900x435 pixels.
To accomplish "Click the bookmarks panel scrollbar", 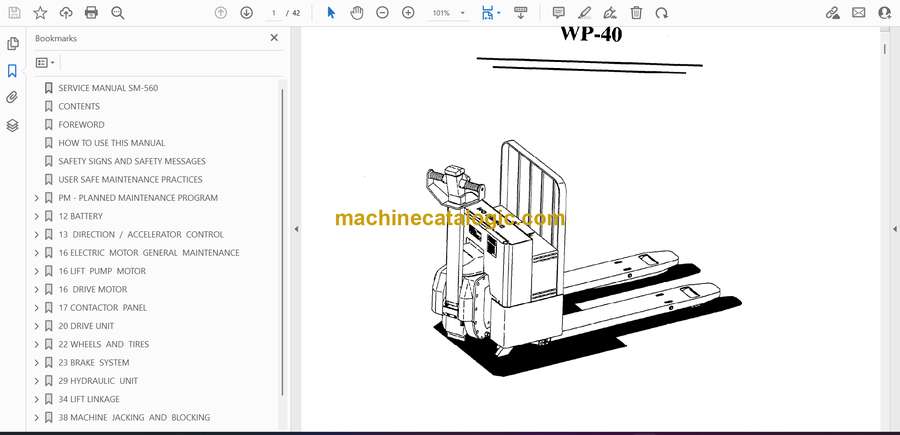I will click(x=282, y=241).
